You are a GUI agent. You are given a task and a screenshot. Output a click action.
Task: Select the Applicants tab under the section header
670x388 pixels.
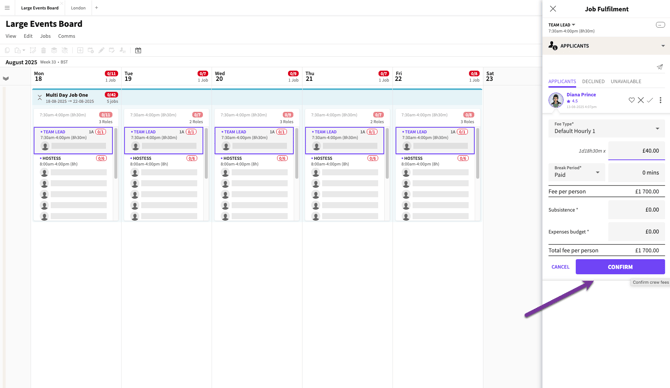click(562, 81)
